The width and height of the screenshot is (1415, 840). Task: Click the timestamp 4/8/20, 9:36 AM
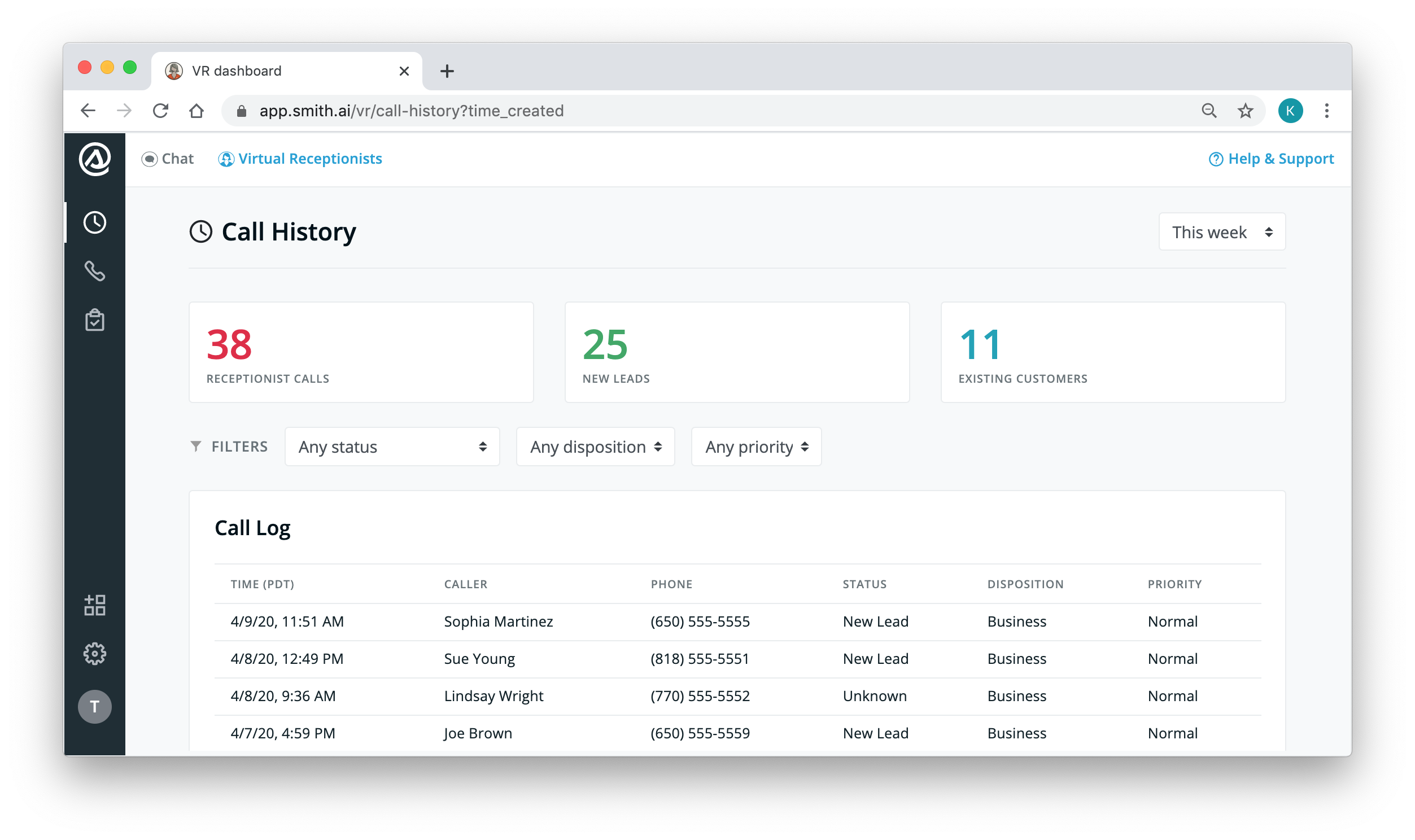283,696
